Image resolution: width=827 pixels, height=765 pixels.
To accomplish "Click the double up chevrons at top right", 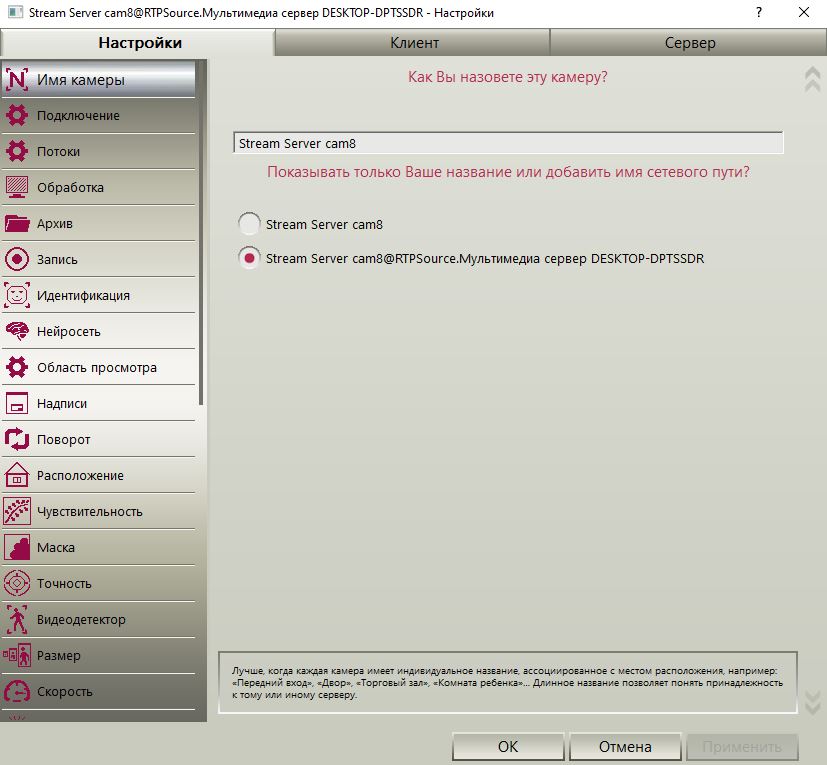I will [x=813, y=80].
